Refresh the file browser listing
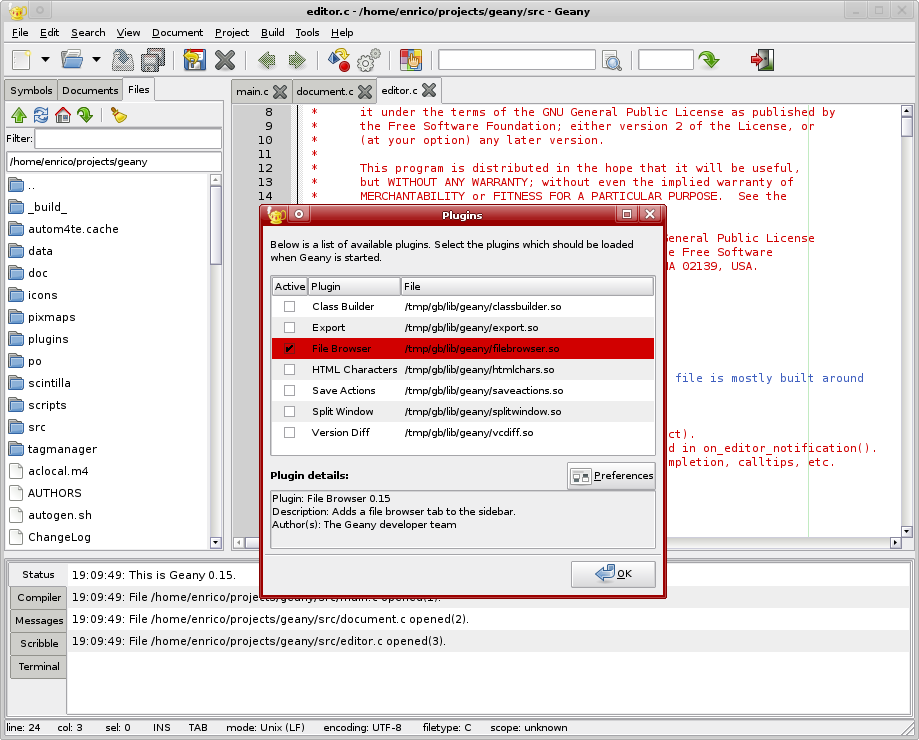Viewport: 919px width, 740px height. [x=41, y=115]
